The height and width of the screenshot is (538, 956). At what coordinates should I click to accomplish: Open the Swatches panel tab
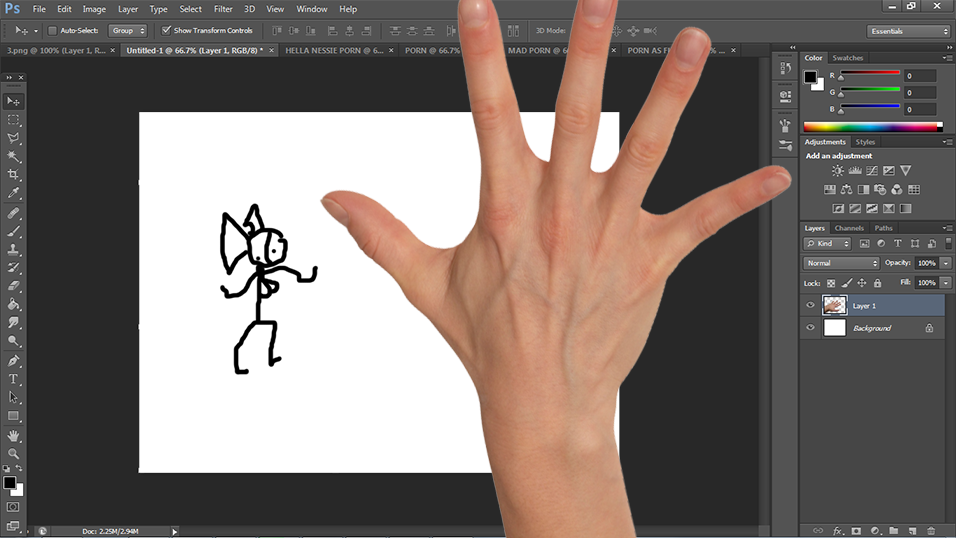[x=848, y=58]
